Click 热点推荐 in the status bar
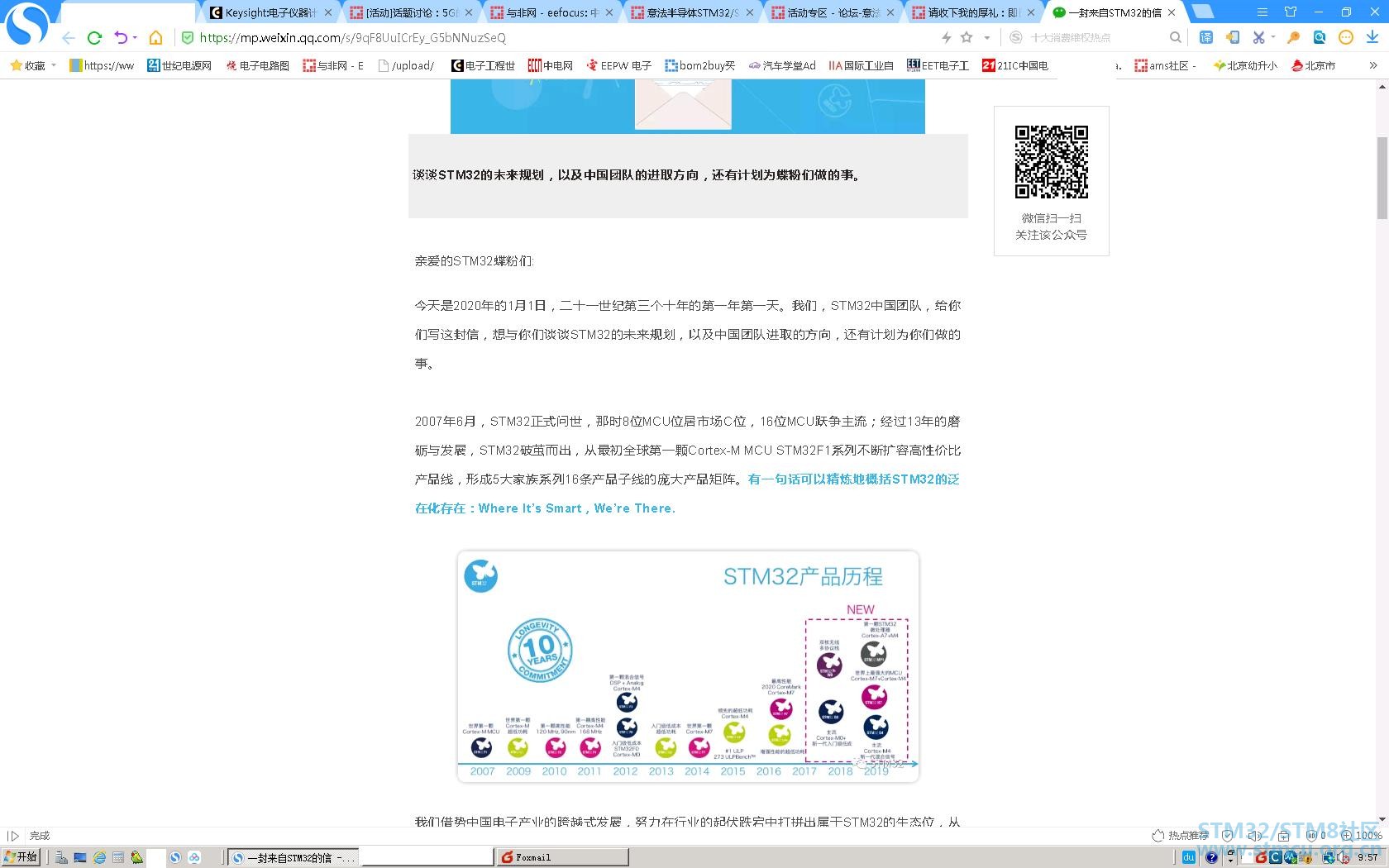Viewport: 1389px width, 868px height. [1181, 836]
